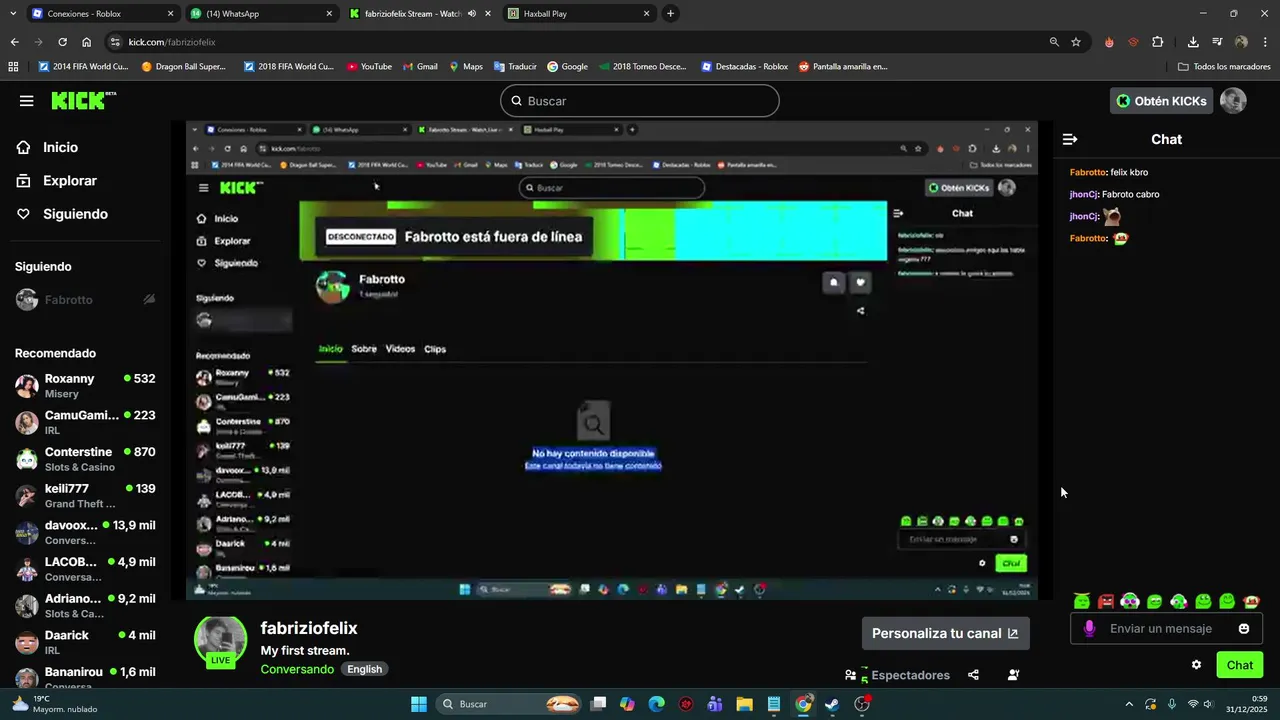The height and width of the screenshot is (720, 1280).
Task: Send the green angel halo emote
Action: (x=1082, y=601)
